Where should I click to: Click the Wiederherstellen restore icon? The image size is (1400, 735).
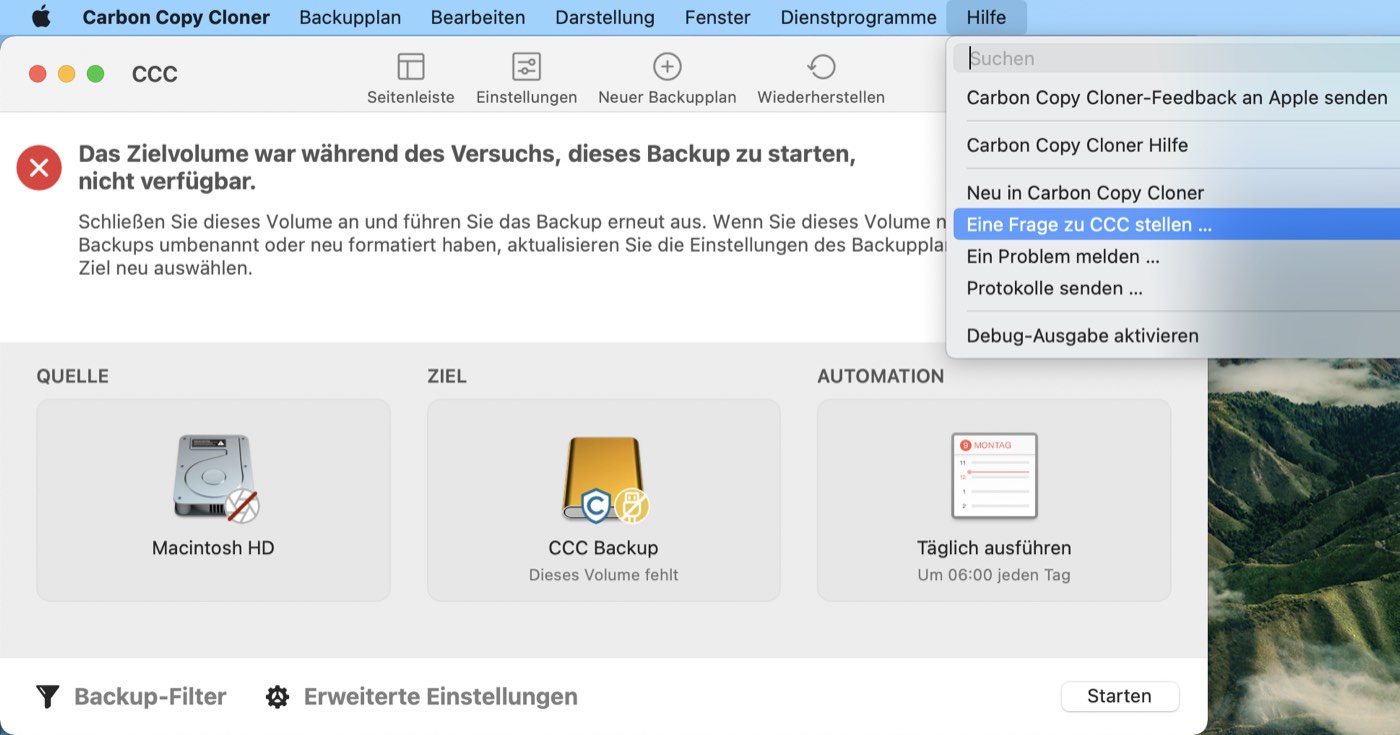(821, 66)
